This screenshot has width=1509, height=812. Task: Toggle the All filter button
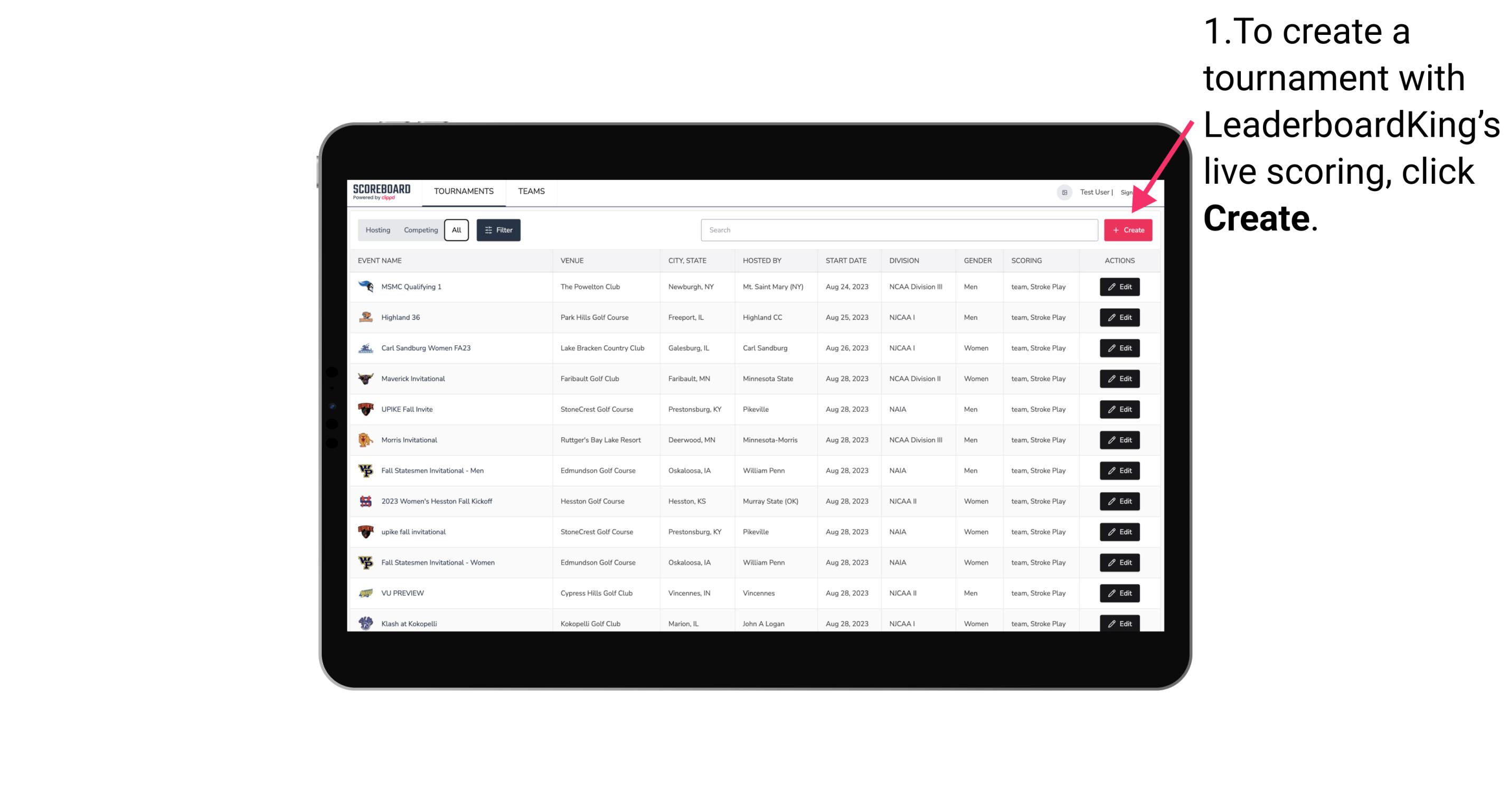(456, 230)
